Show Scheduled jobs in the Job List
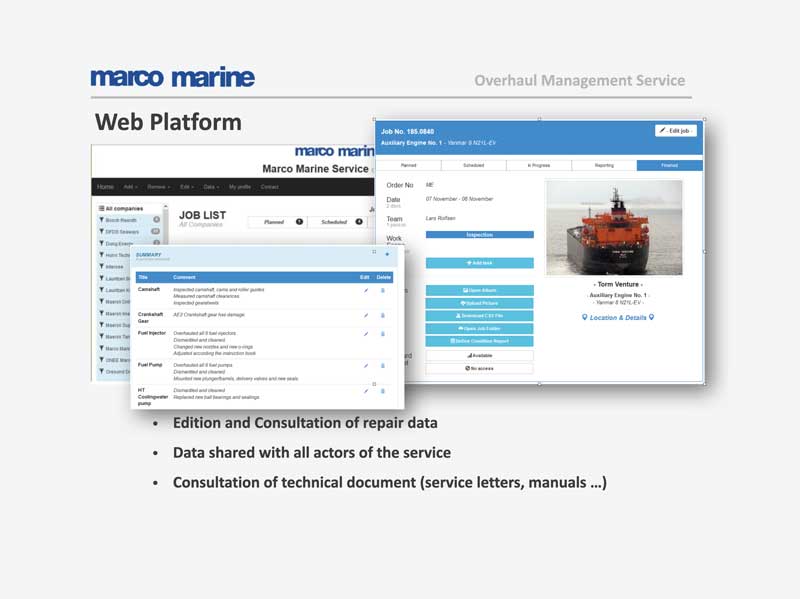Viewport: 800px width, 599px height. (336, 222)
